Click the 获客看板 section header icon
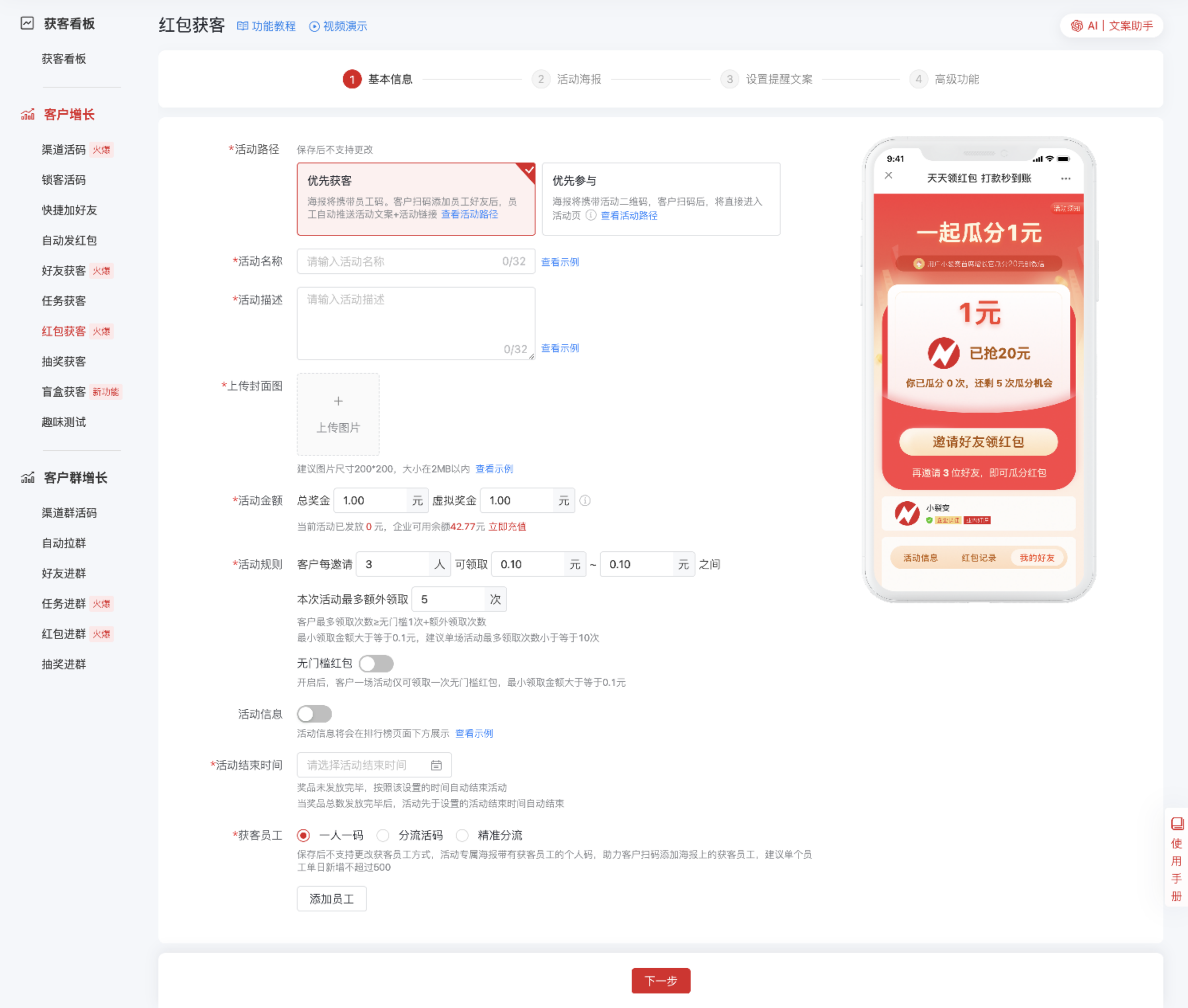The image size is (1188, 1008). click(27, 23)
